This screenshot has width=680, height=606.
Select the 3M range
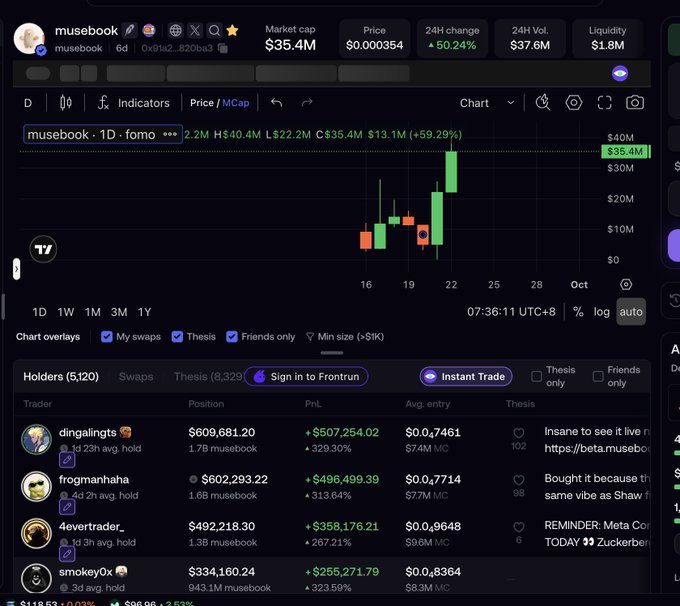pos(119,312)
